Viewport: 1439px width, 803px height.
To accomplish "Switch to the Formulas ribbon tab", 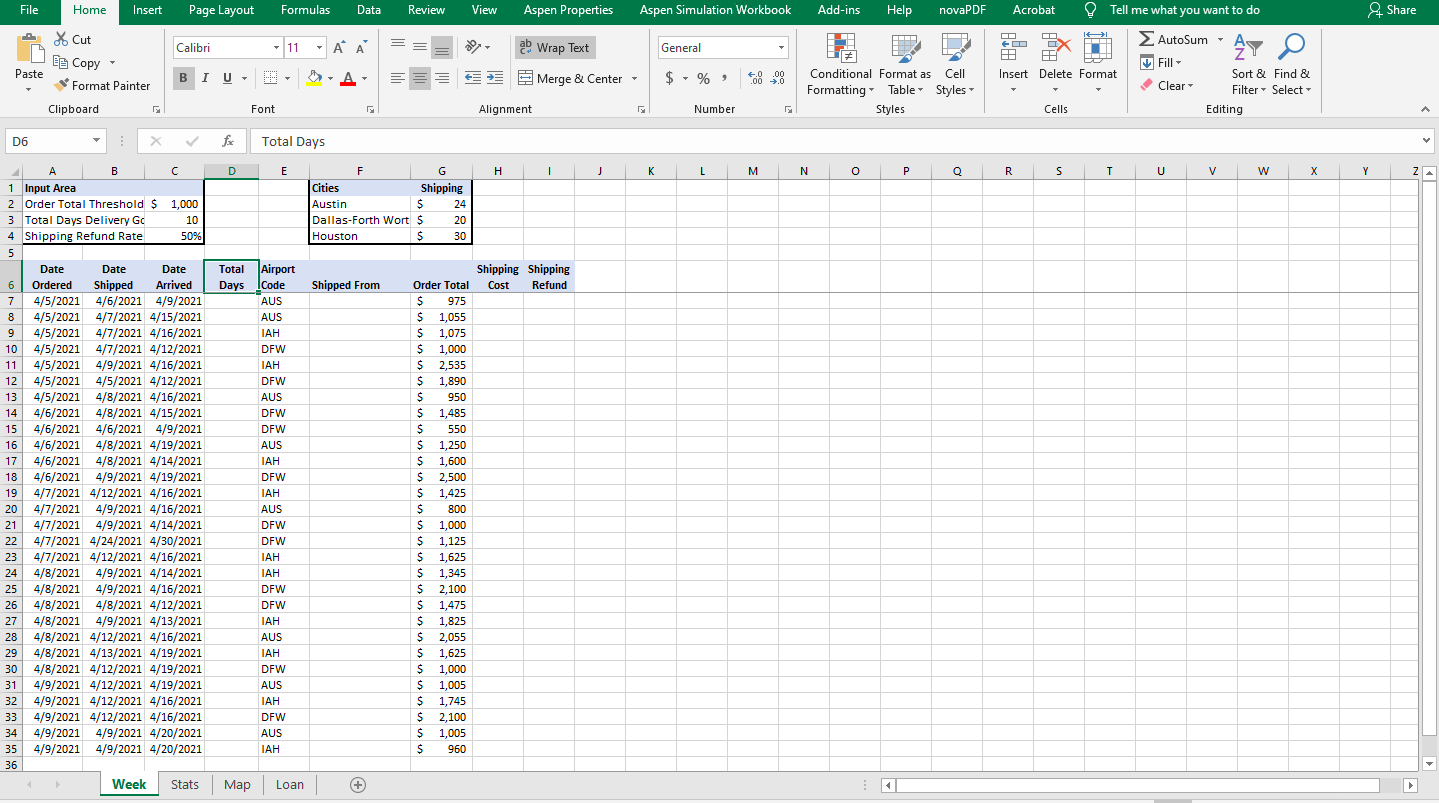I will pos(305,11).
